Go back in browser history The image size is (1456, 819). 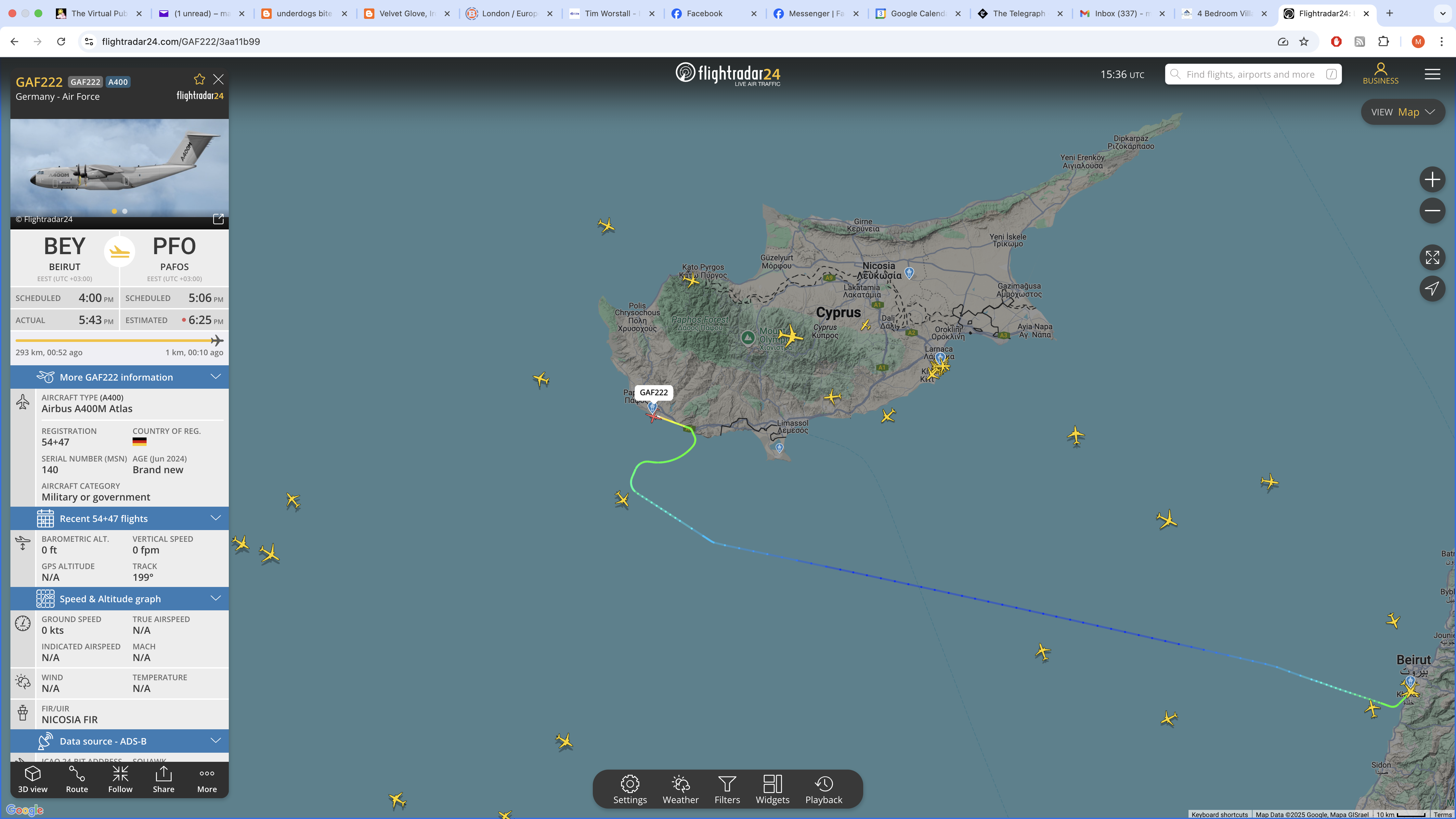(15, 41)
